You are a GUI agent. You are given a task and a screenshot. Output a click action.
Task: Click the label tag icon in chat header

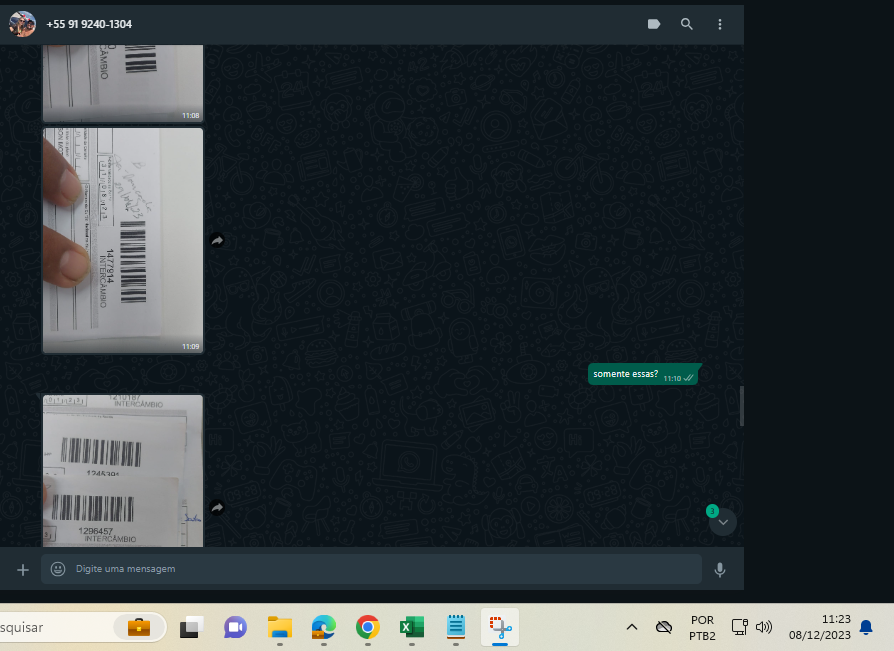[654, 24]
